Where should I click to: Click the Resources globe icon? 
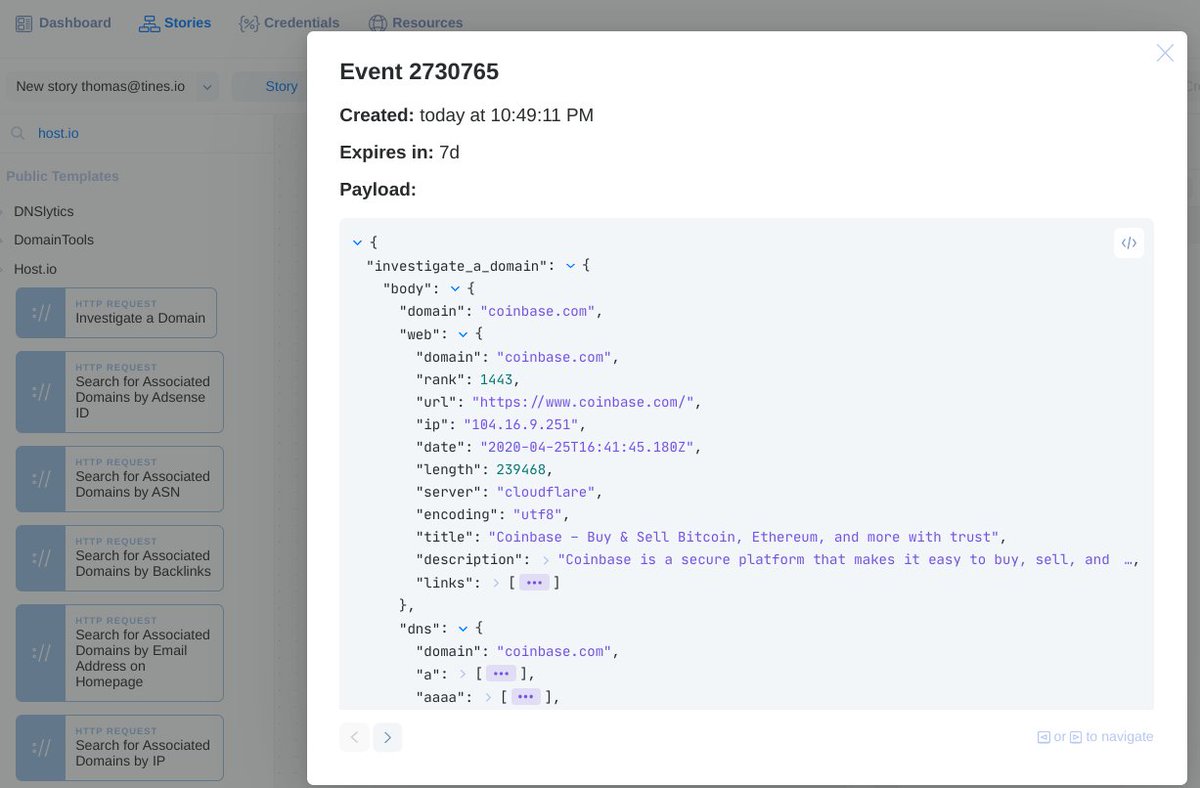click(377, 23)
